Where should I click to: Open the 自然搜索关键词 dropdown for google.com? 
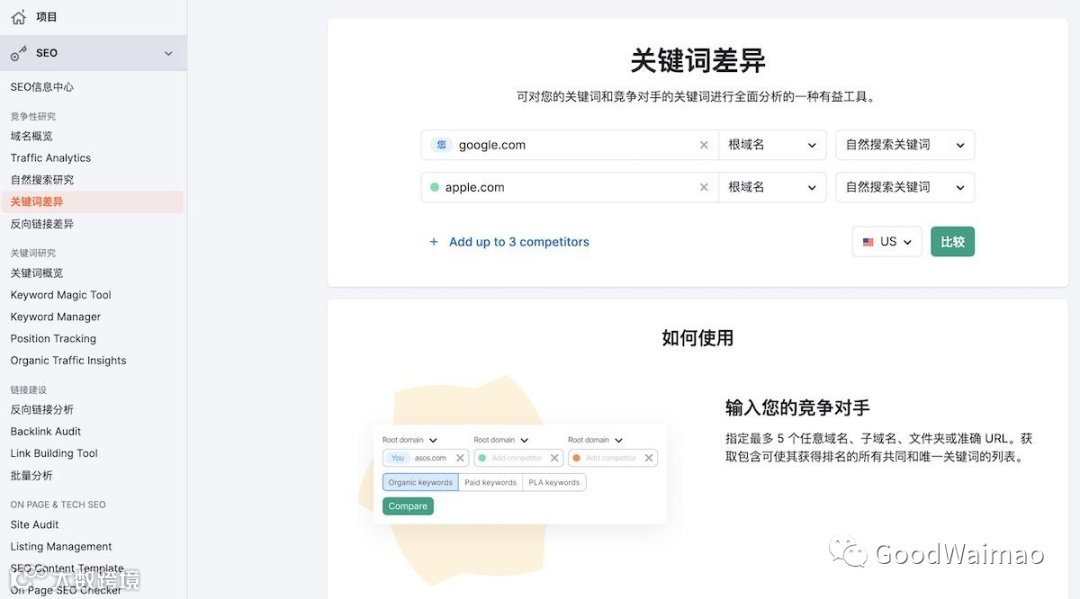click(x=905, y=145)
